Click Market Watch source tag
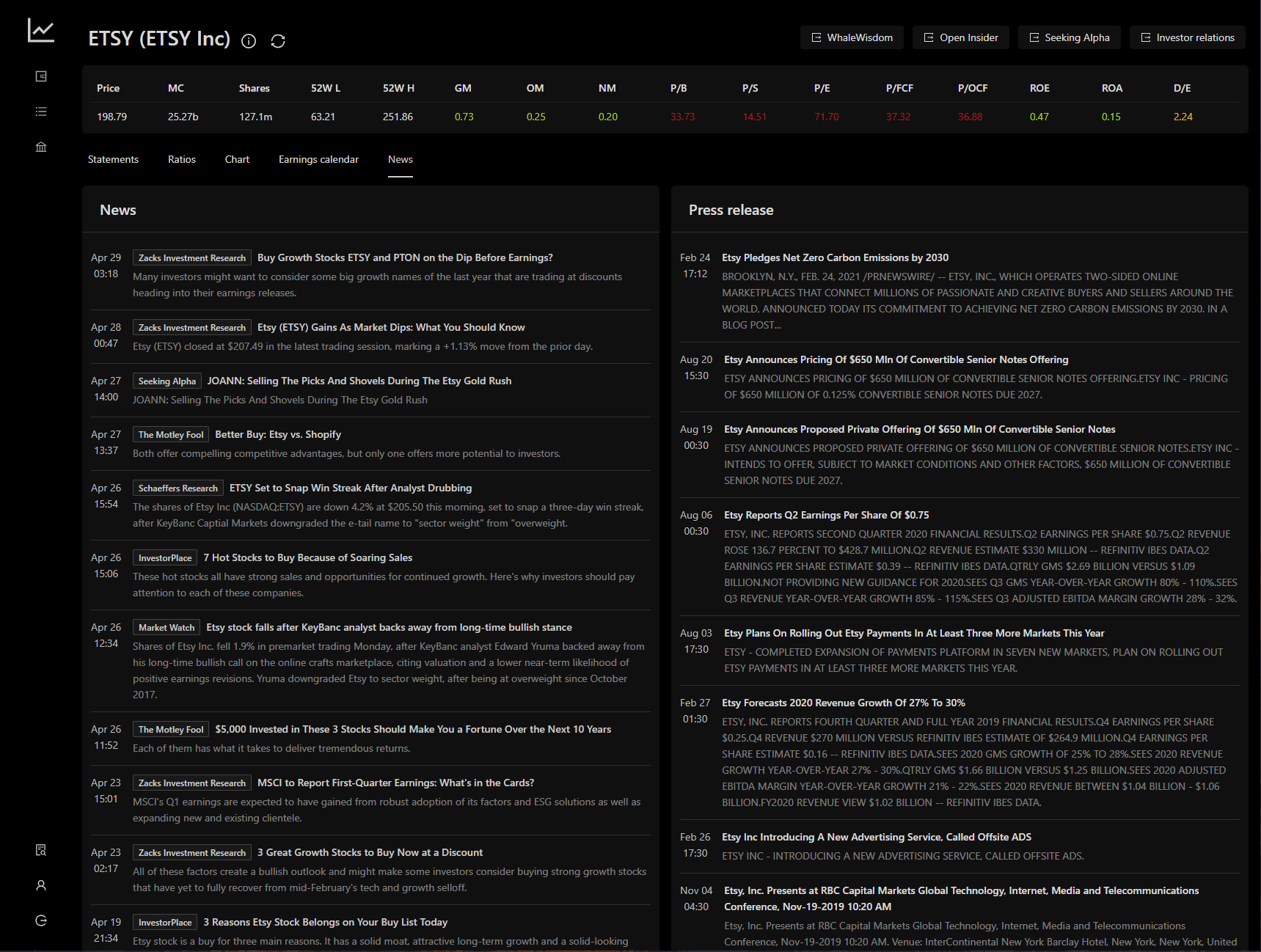Screen dimensions: 1261x952 167,628
